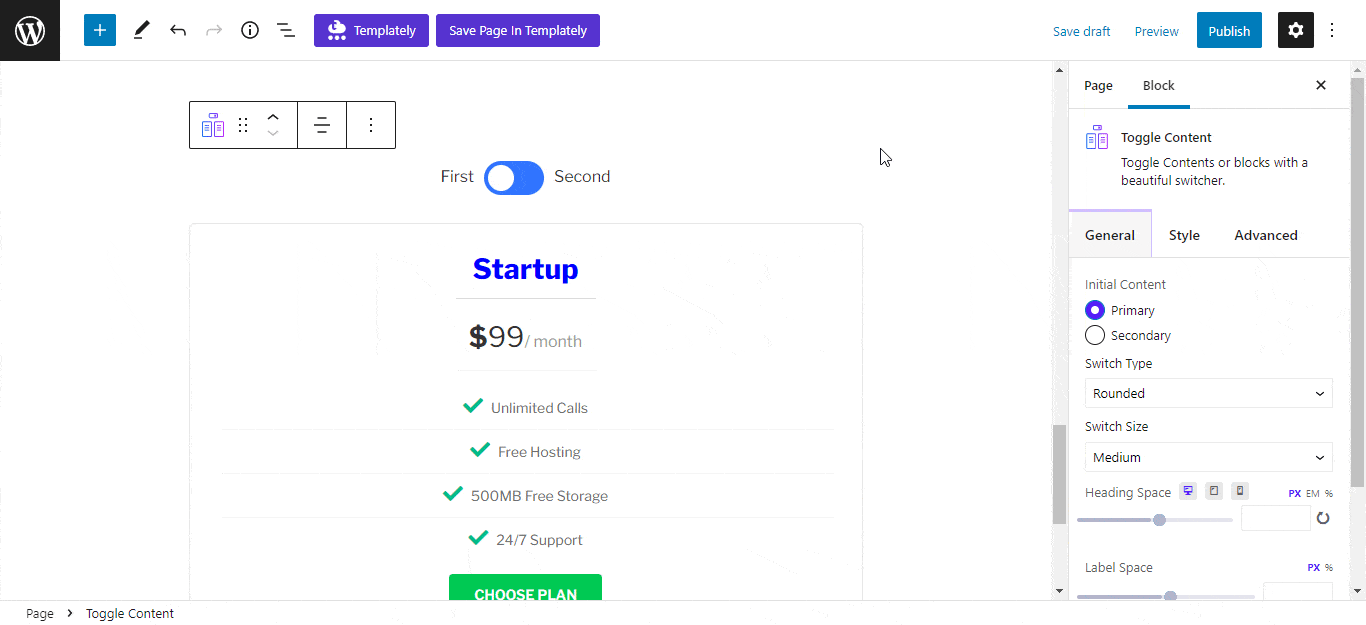
Task: Open document details info icon
Action: (x=250, y=30)
